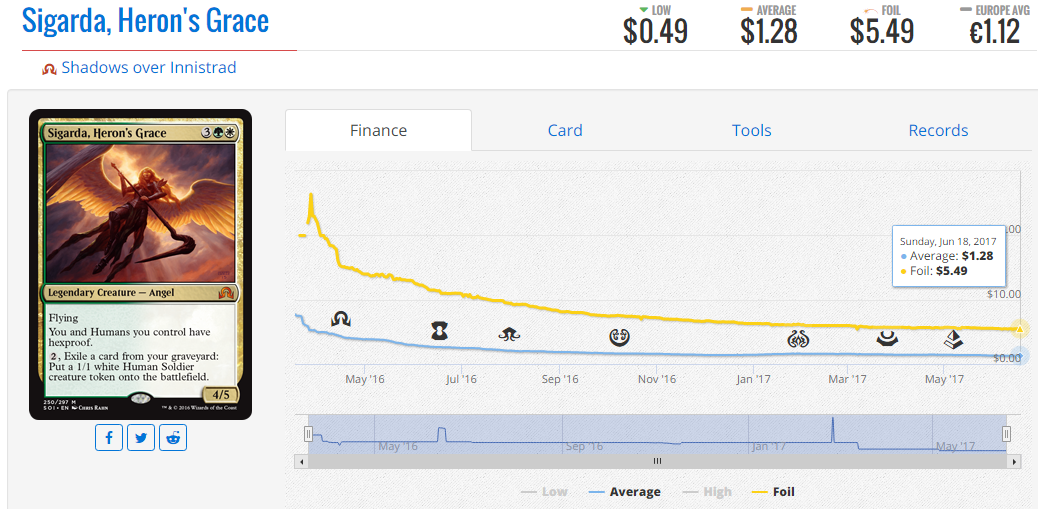
Task: Click the Nov '16 axis label
Action: pyautogui.click(x=657, y=379)
